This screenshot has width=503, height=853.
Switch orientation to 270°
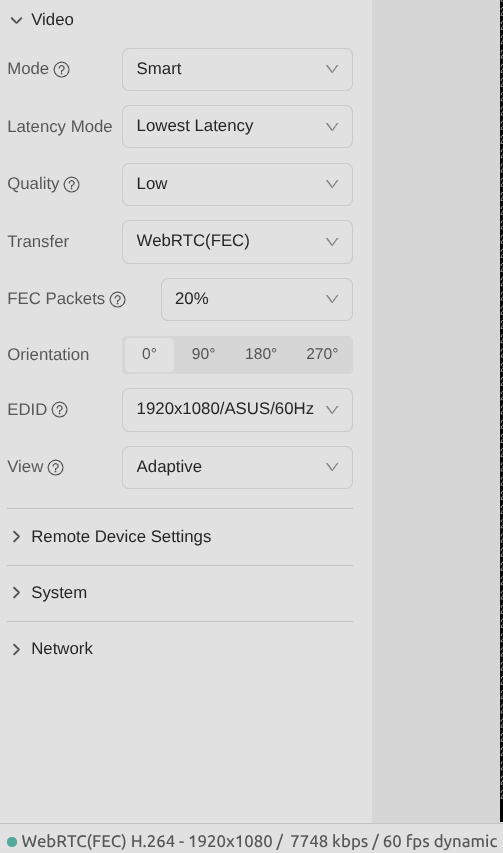[x=322, y=355]
